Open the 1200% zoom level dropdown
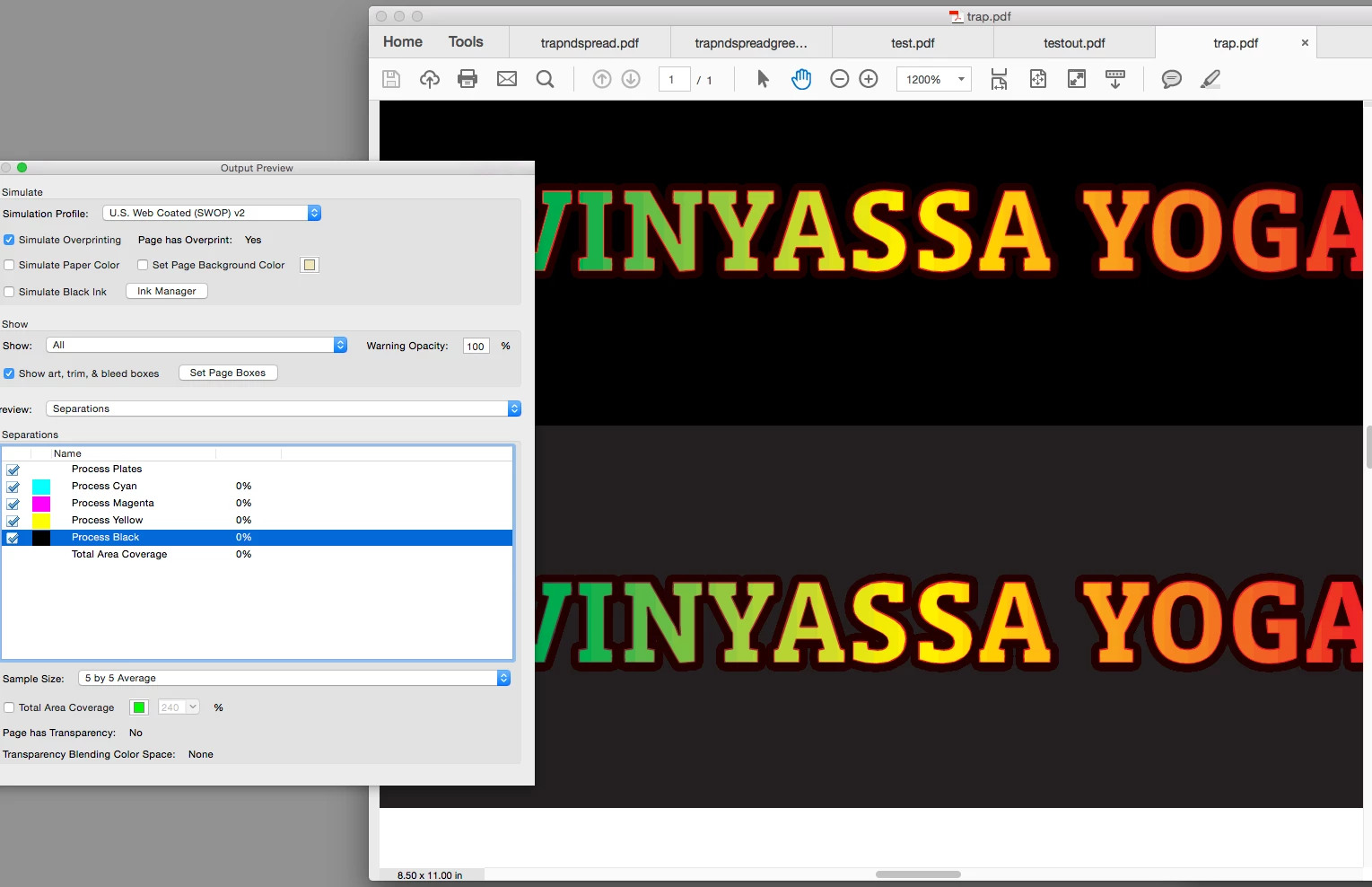Screen dimensions: 1372x887 coord(933,79)
